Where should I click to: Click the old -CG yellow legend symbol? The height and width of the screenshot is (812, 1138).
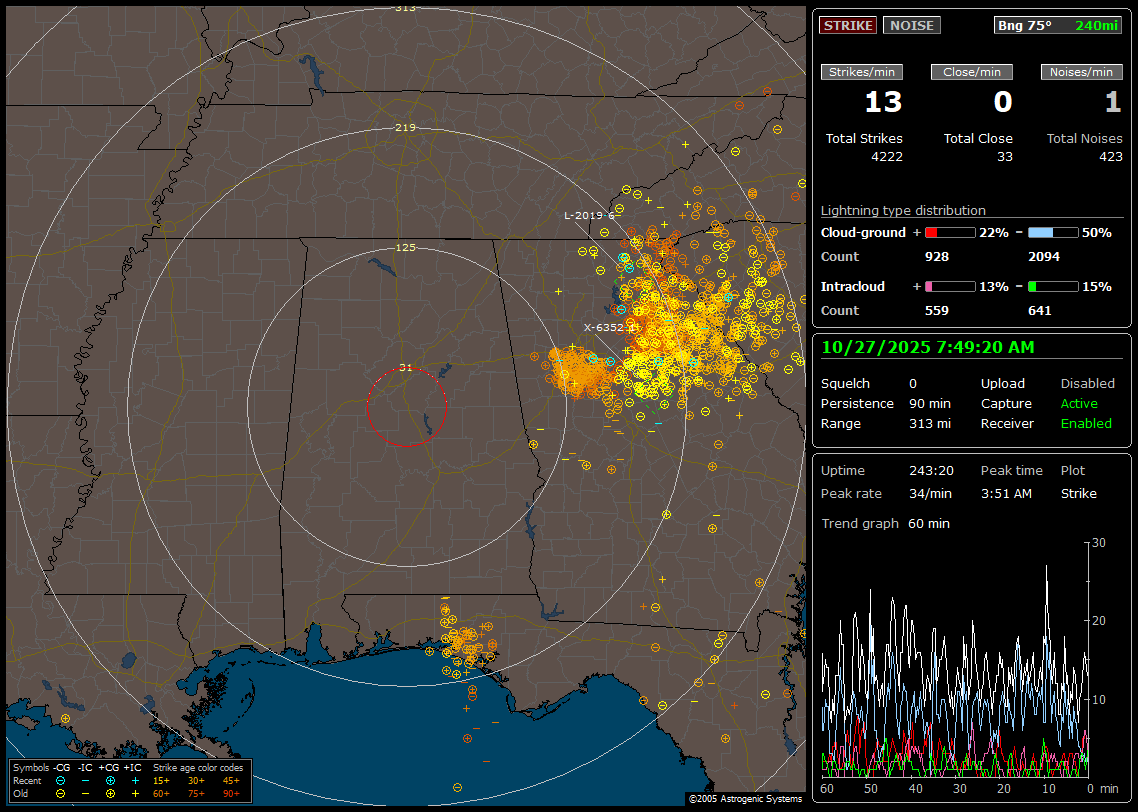[x=60, y=793]
